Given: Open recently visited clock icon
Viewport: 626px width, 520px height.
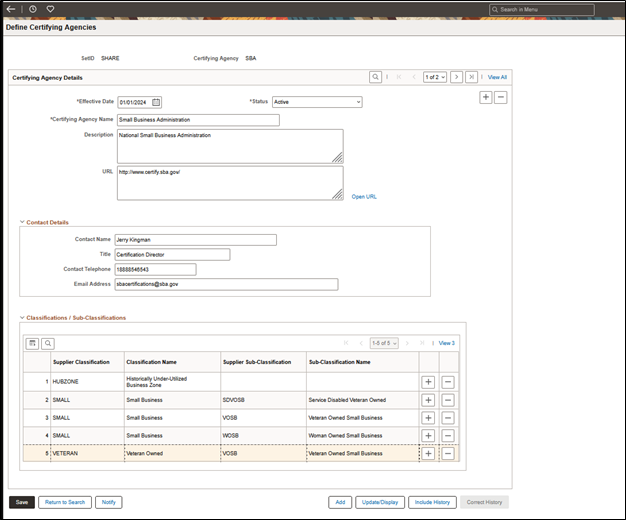Looking at the screenshot, I should (x=31, y=9).
